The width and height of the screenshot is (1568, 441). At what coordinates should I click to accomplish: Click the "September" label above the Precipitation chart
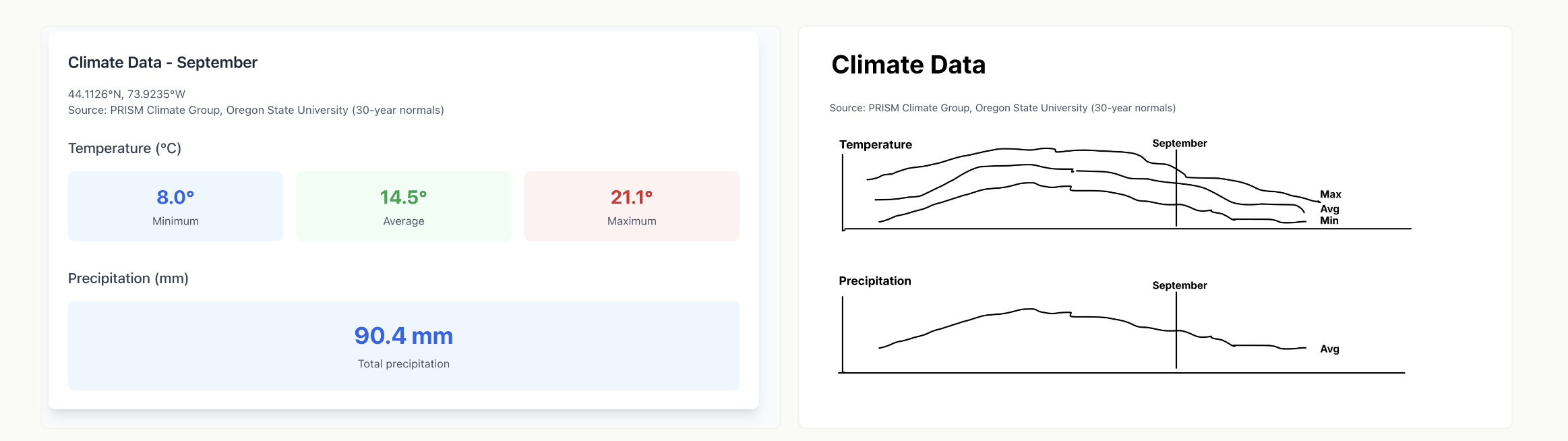1180,285
